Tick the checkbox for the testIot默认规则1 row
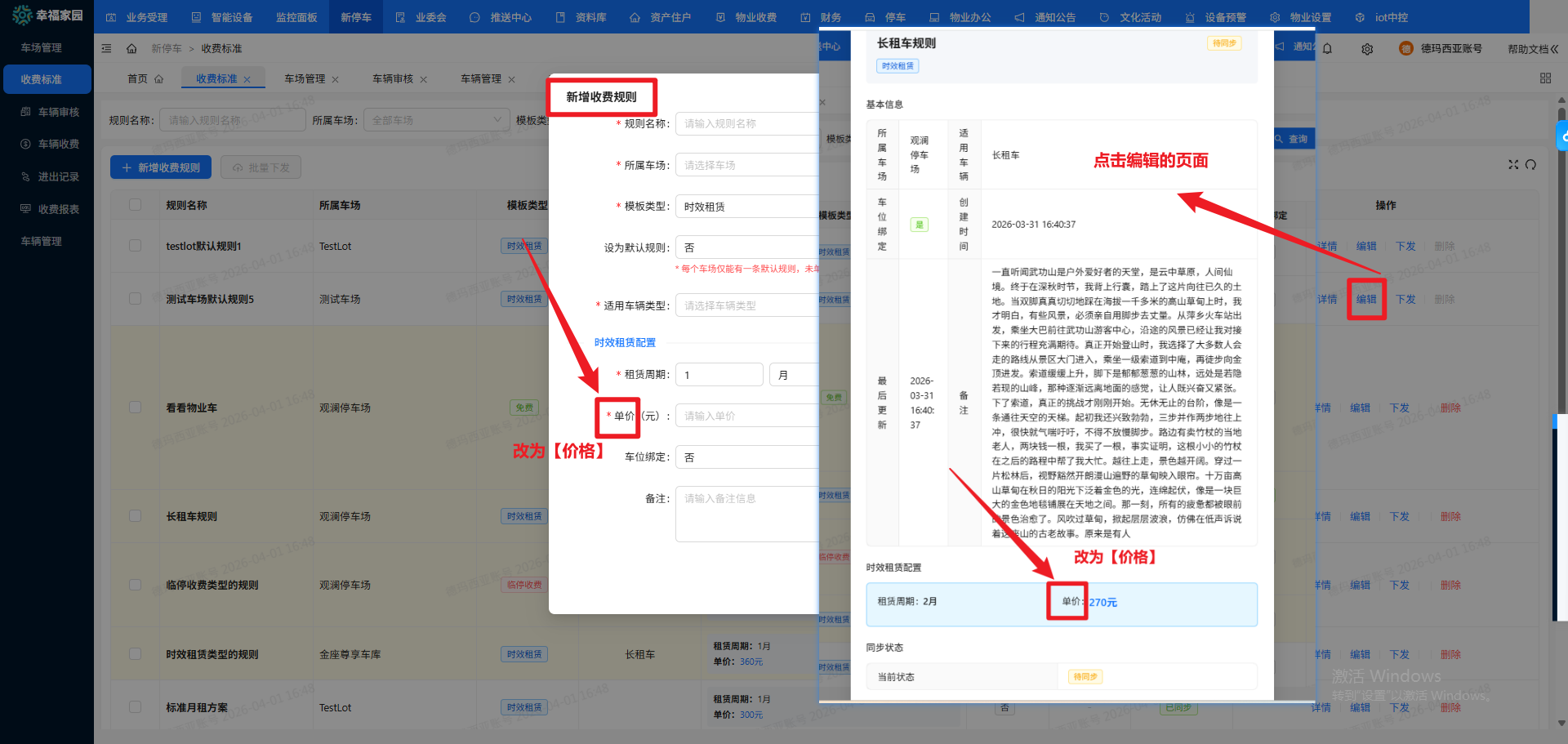Screen dimensions: 1568x744 (x=135, y=246)
